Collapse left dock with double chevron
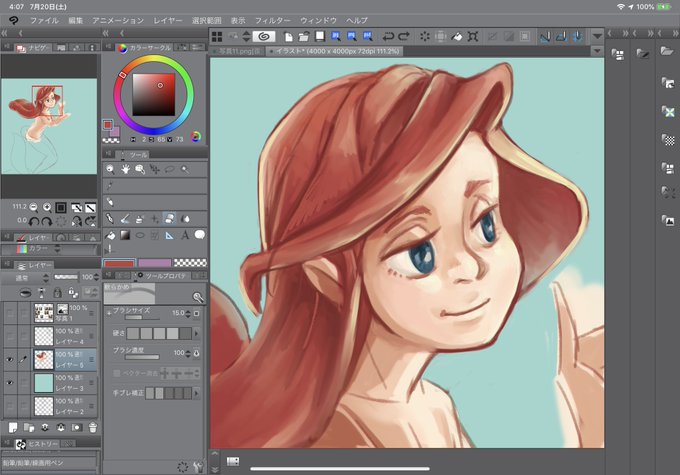The height and width of the screenshot is (475, 680). pyautogui.click(x=4, y=33)
